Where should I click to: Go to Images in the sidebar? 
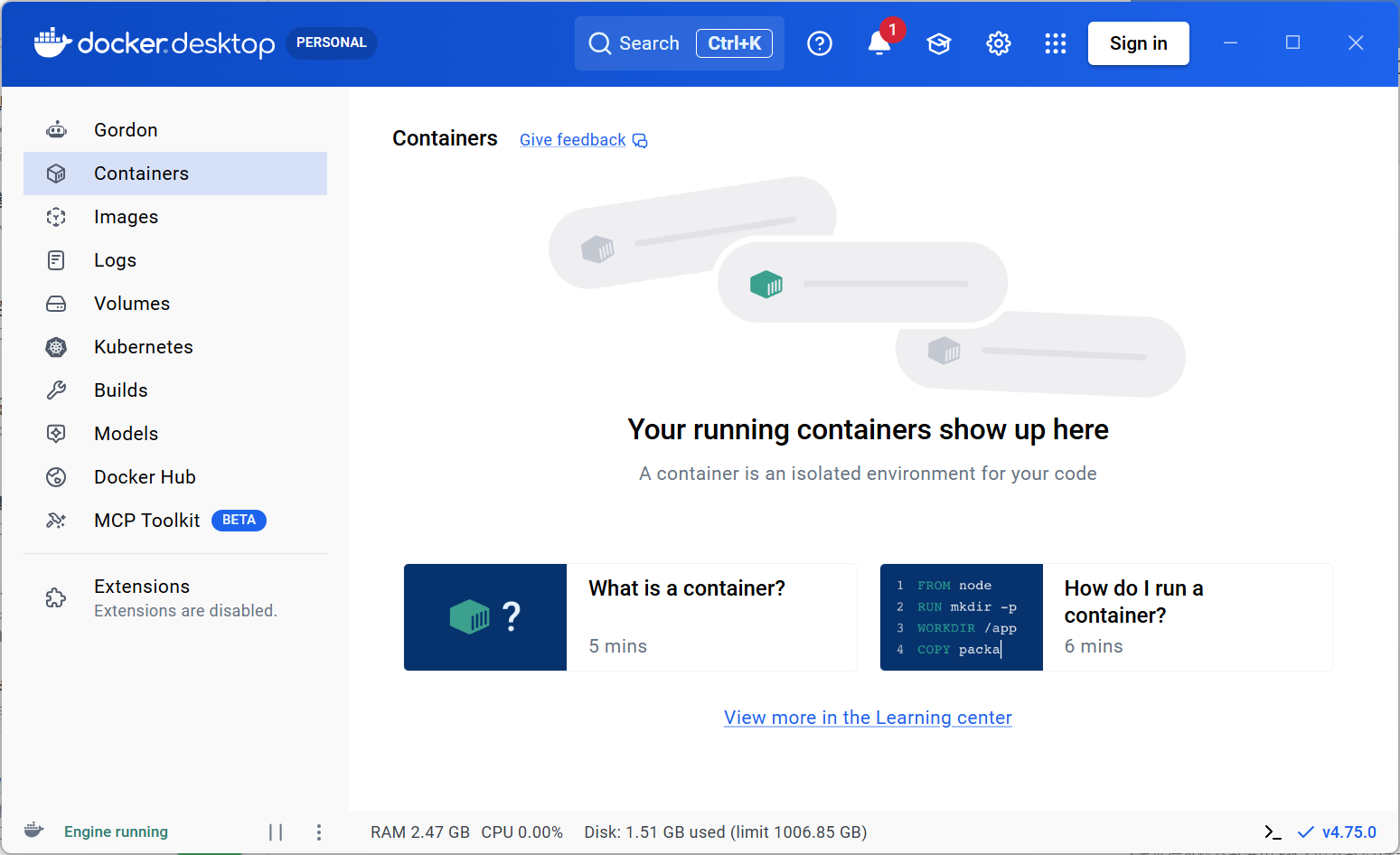tap(175, 217)
